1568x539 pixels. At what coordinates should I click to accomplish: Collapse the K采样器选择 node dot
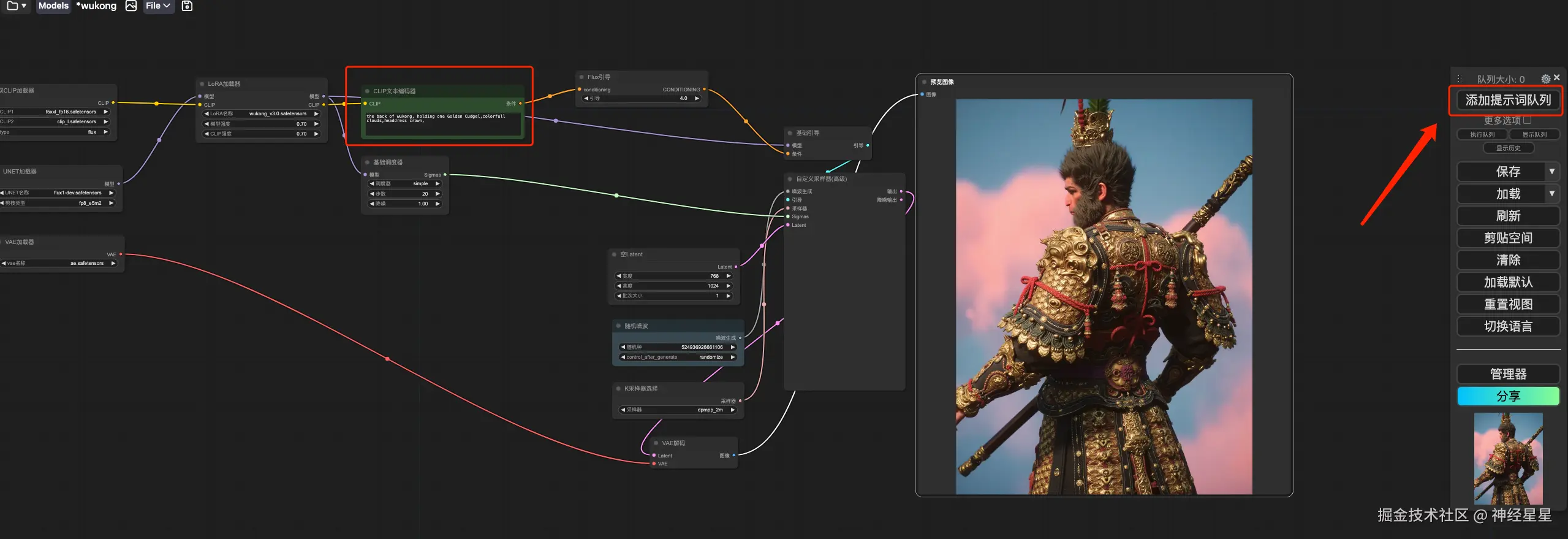pyautogui.click(x=618, y=388)
